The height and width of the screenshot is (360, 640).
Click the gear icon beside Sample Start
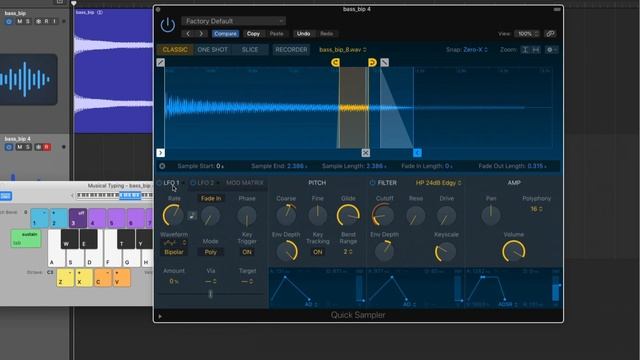coord(162,166)
